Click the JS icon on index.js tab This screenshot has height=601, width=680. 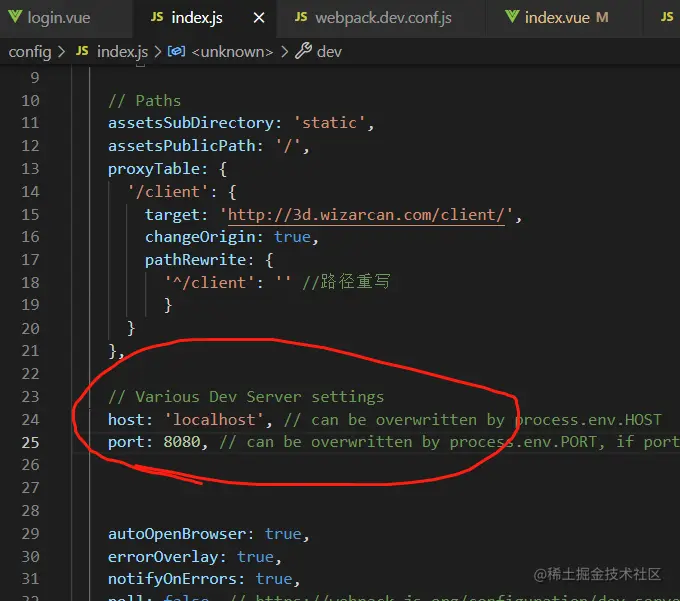coord(157,17)
